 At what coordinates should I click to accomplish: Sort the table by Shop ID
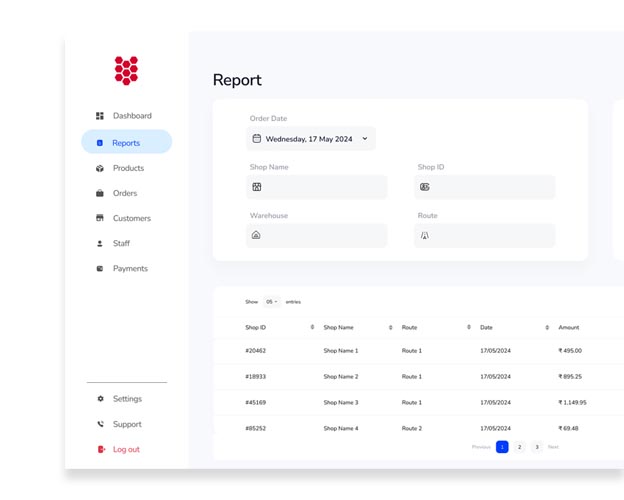coord(312,327)
